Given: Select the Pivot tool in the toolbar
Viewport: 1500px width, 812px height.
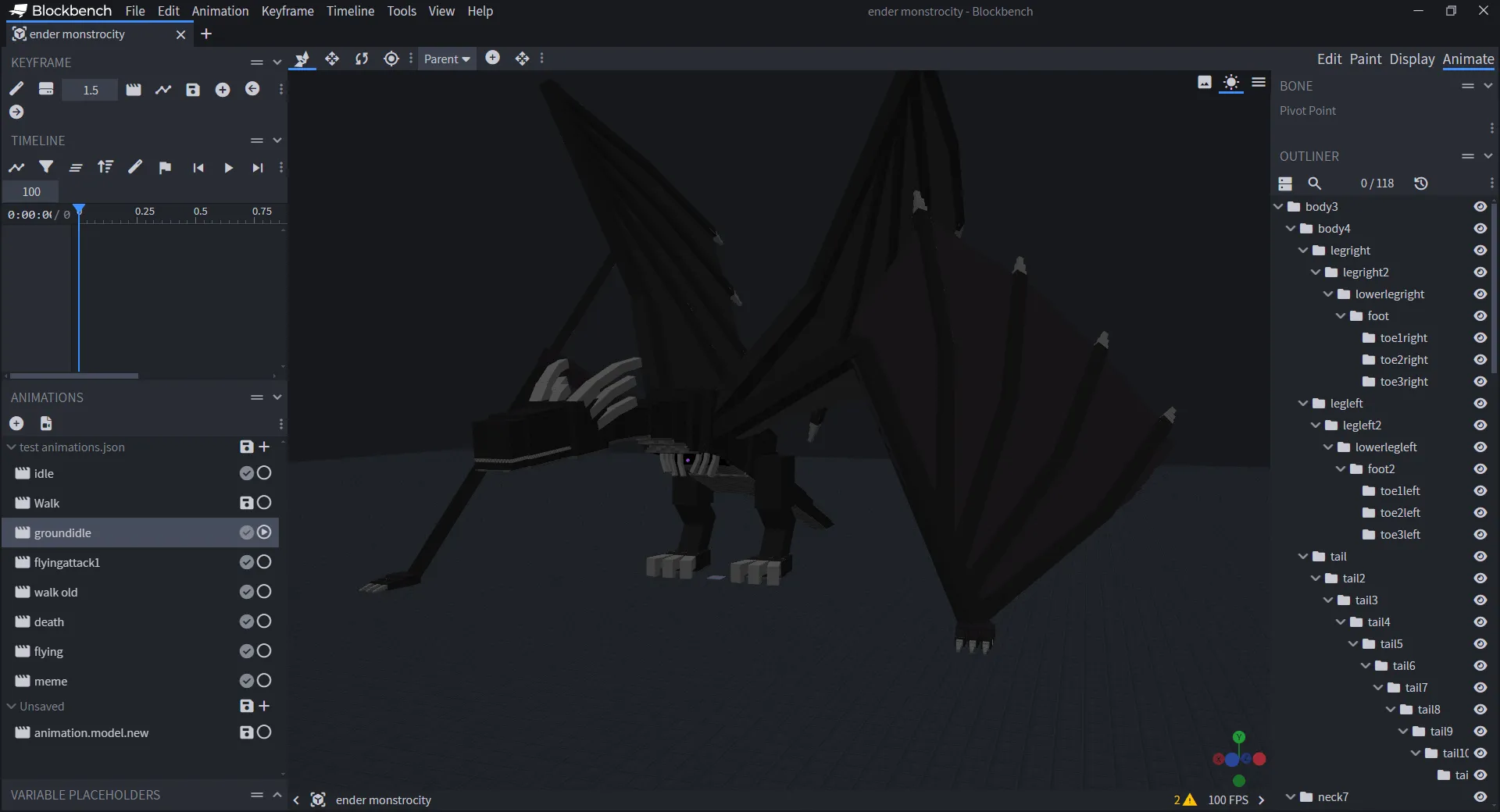Looking at the screenshot, I should tap(391, 59).
